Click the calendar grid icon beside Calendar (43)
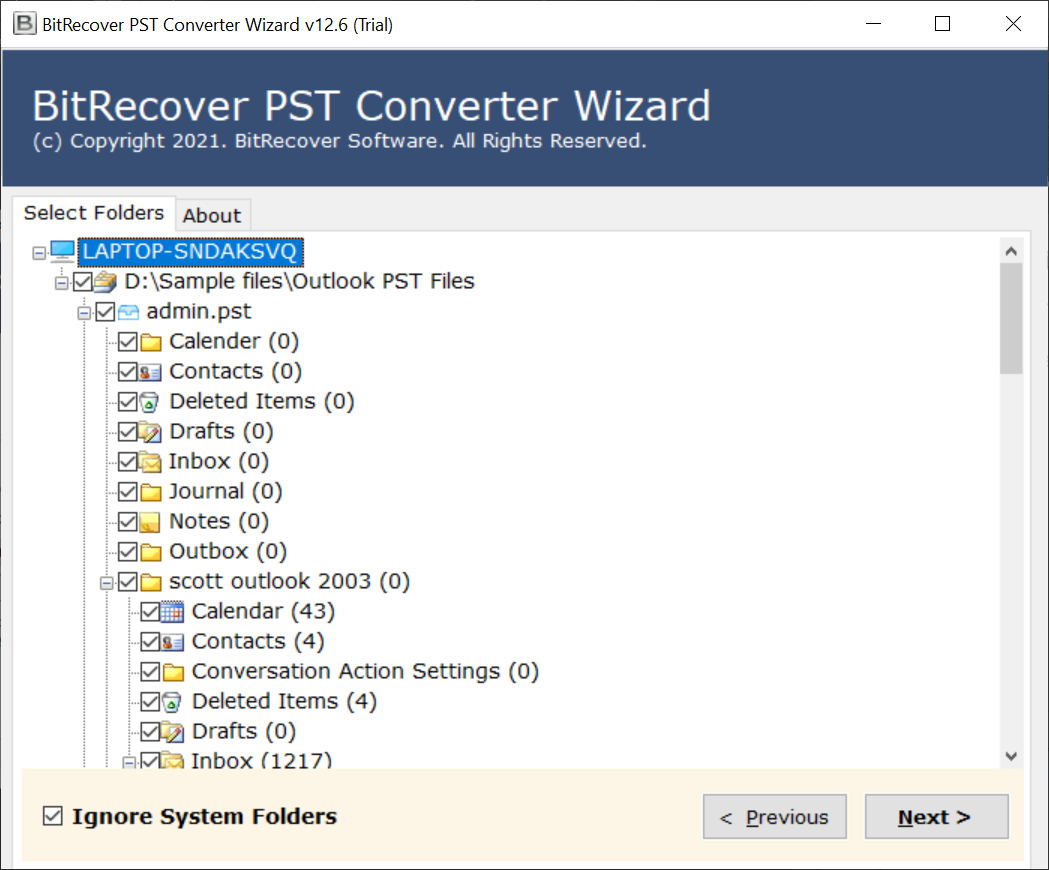 173,612
